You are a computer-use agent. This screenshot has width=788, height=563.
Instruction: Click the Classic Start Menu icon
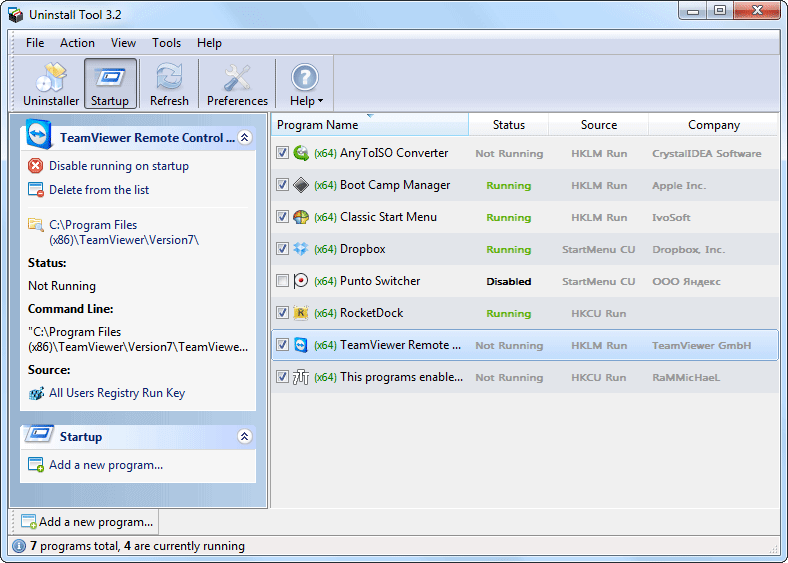click(301, 217)
